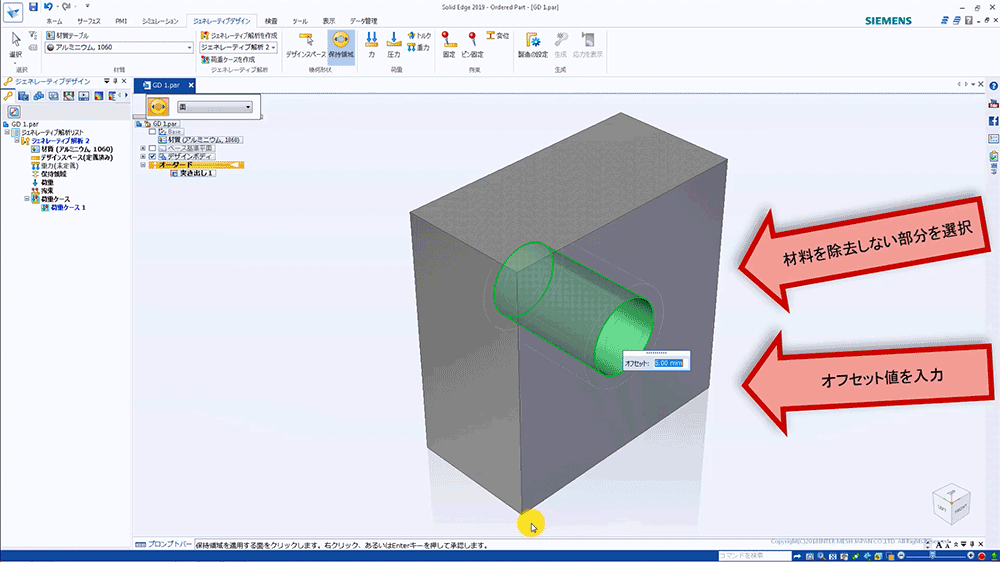Click the オフセット value input field
The width and height of the screenshot is (1000, 562).
[668, 363]
